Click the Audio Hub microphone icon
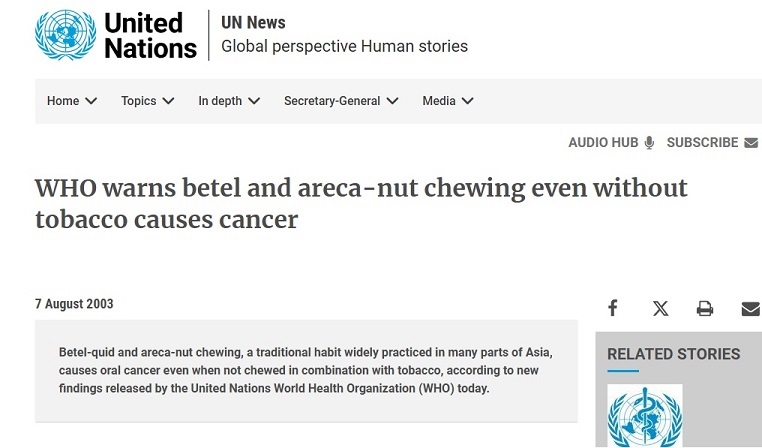 click(x=649, y=143)
